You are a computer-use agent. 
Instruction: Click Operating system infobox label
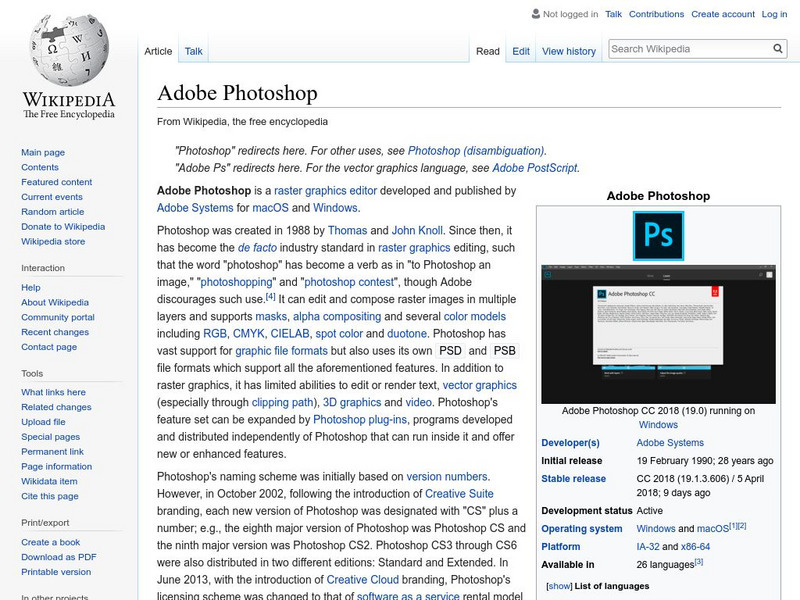click(582, 529)
